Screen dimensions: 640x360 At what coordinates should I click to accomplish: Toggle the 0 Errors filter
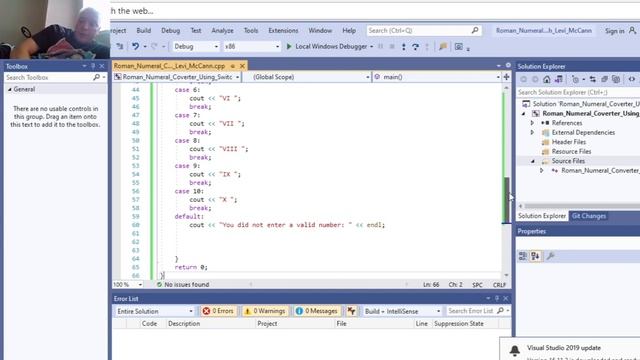pyautogui.click(x=218, y=311)
